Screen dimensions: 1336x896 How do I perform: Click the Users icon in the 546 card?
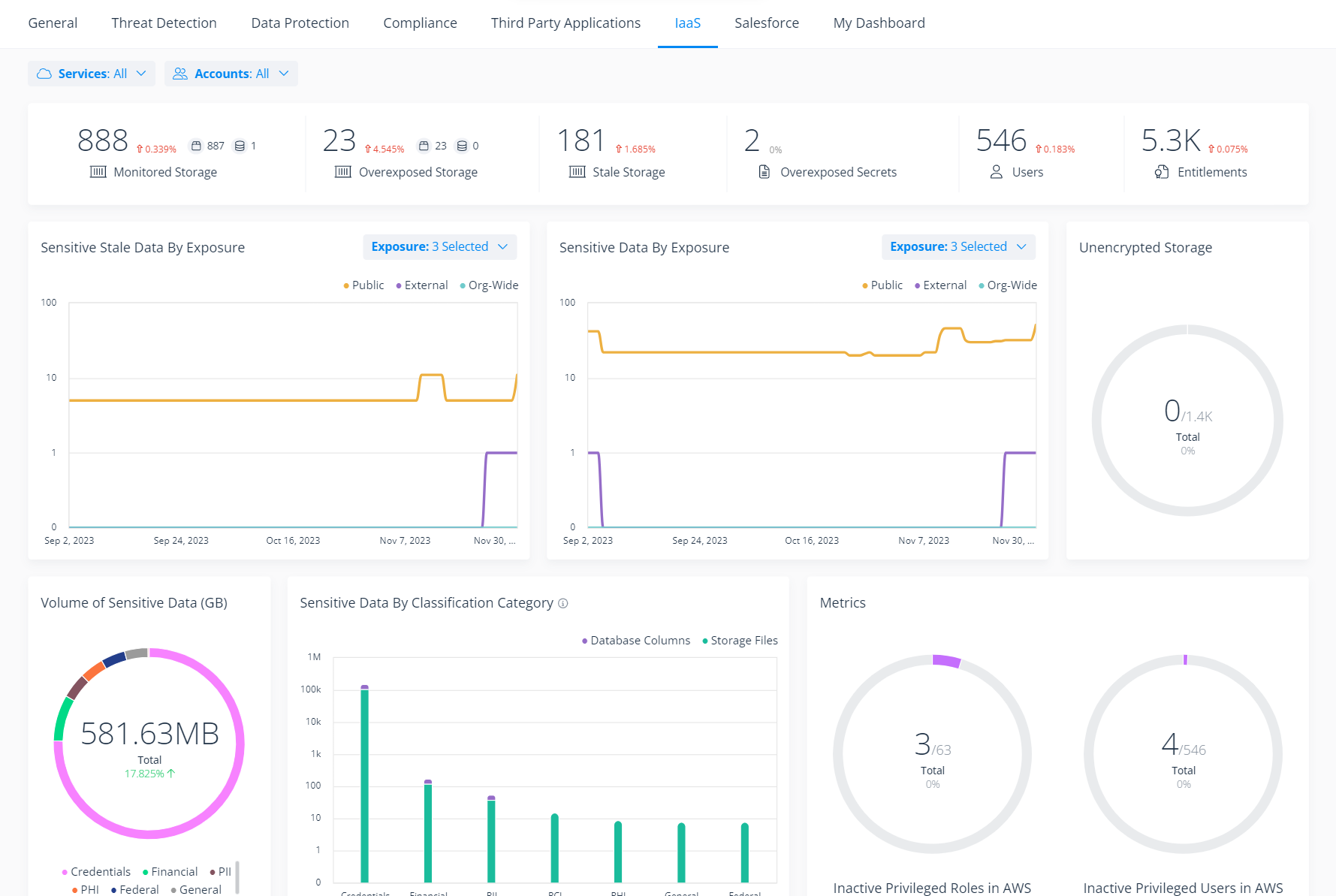pyautogui.click(x=995, y=171)
